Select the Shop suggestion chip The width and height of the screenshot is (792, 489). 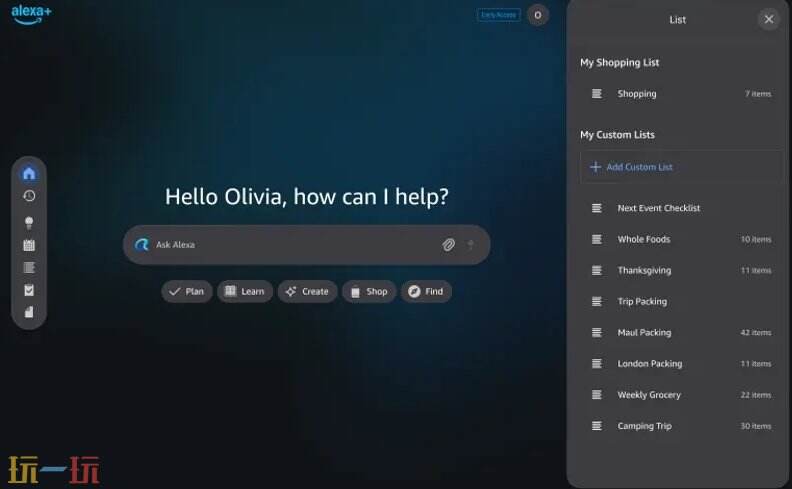(x=369, y=291)
